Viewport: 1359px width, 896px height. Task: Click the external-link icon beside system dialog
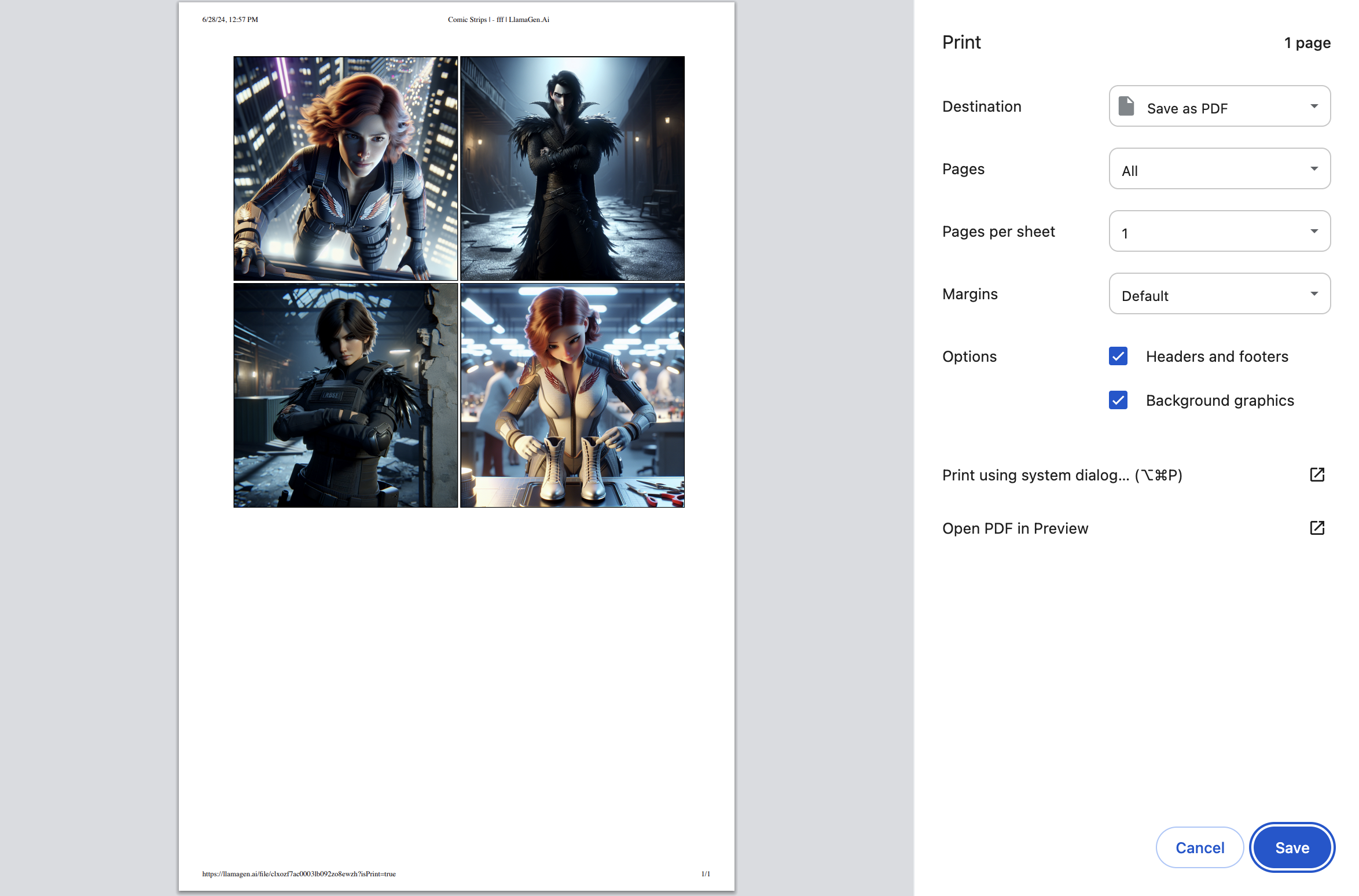[x=1317, y=475]
